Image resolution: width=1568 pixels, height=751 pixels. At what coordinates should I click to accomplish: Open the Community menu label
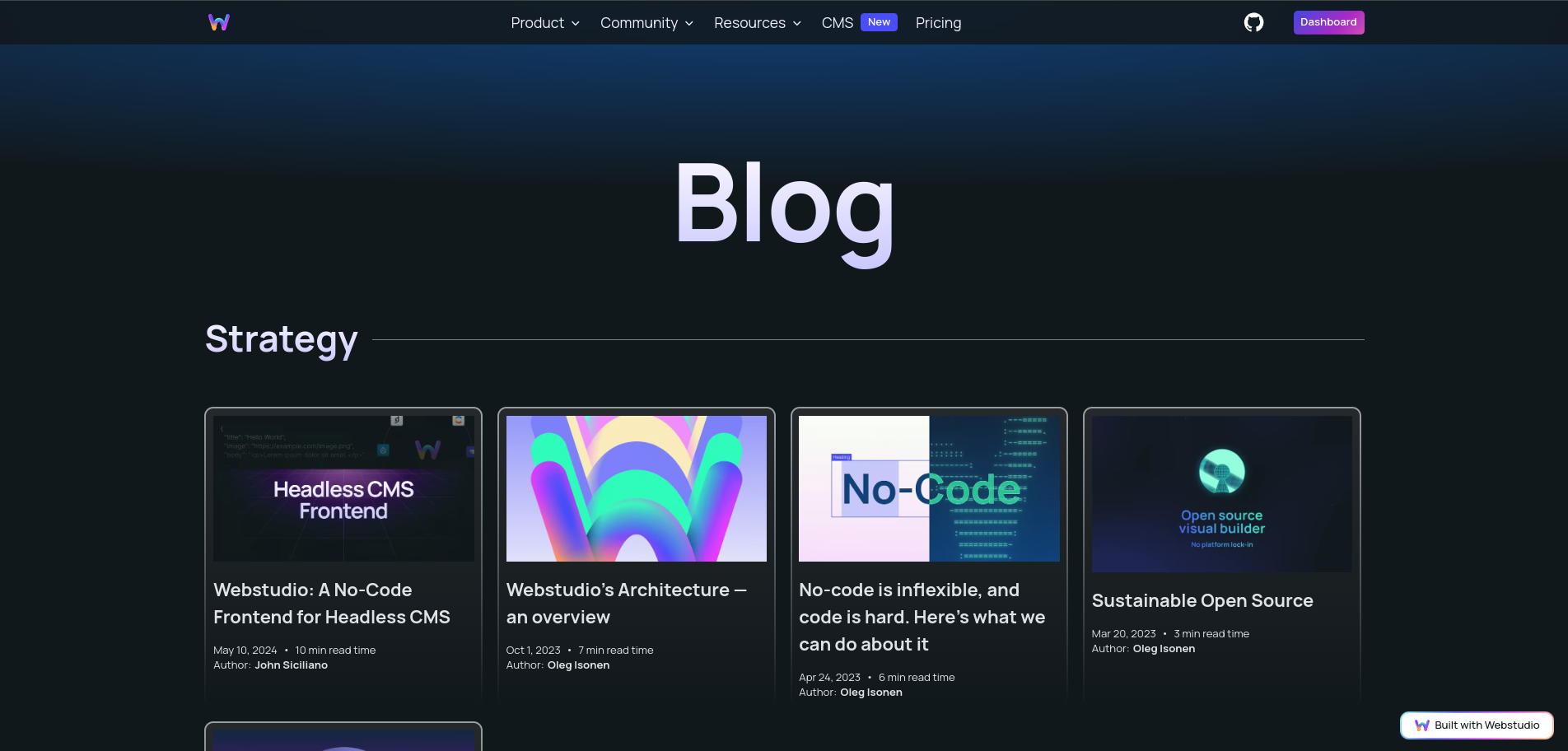tap(639, 23)
